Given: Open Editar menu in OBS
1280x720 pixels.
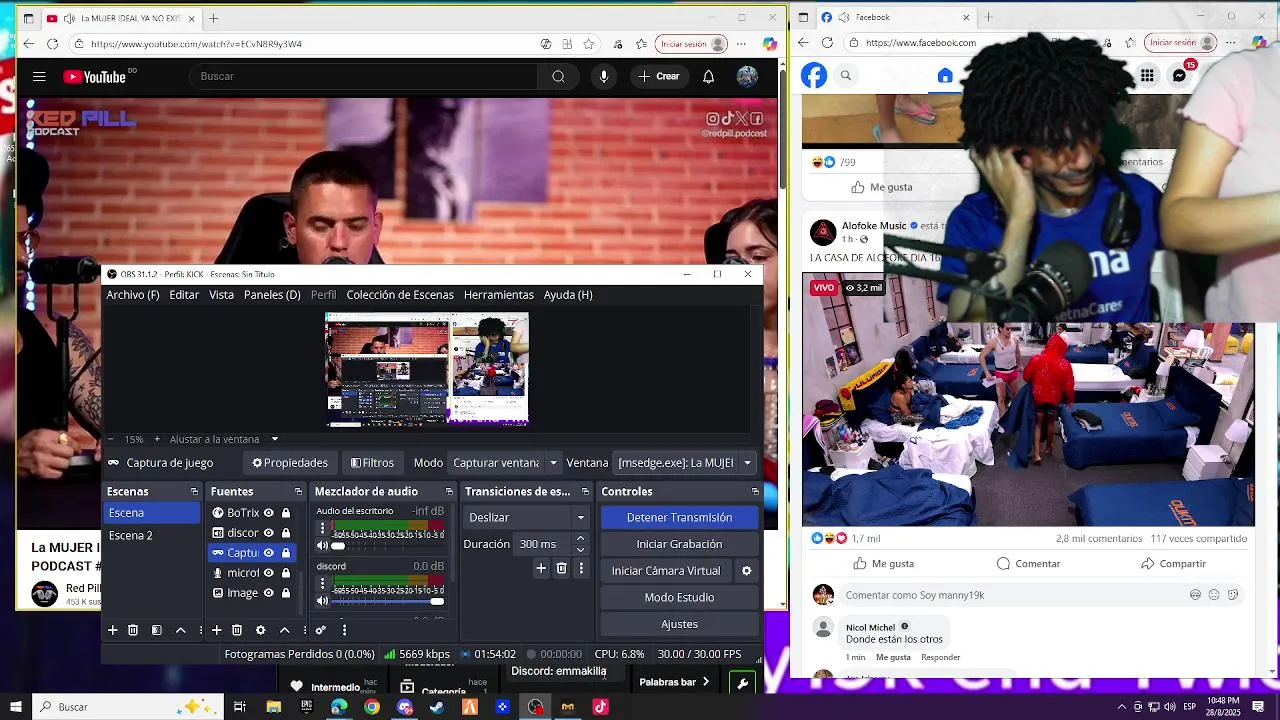Looking at the screenshot, I should (x=184, y=295).
